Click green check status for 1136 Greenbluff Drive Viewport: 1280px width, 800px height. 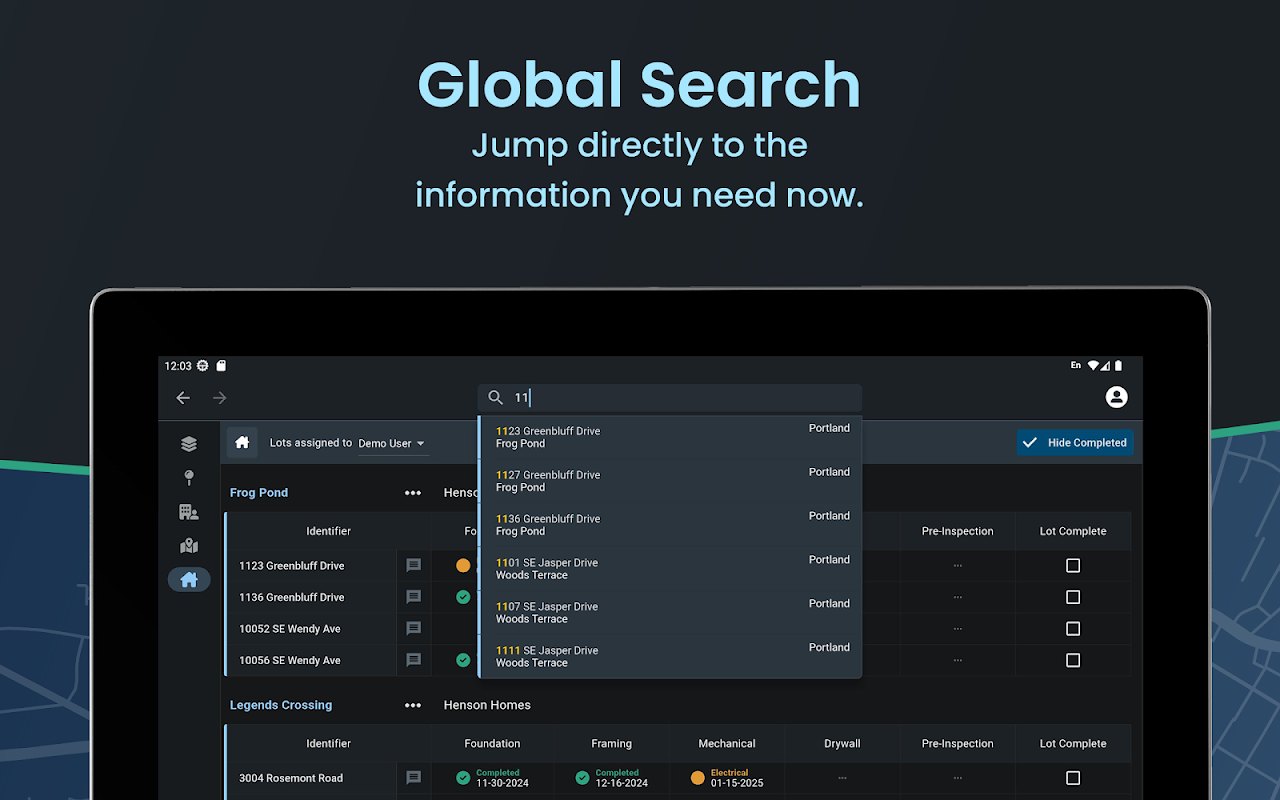(x=463, y=597)
